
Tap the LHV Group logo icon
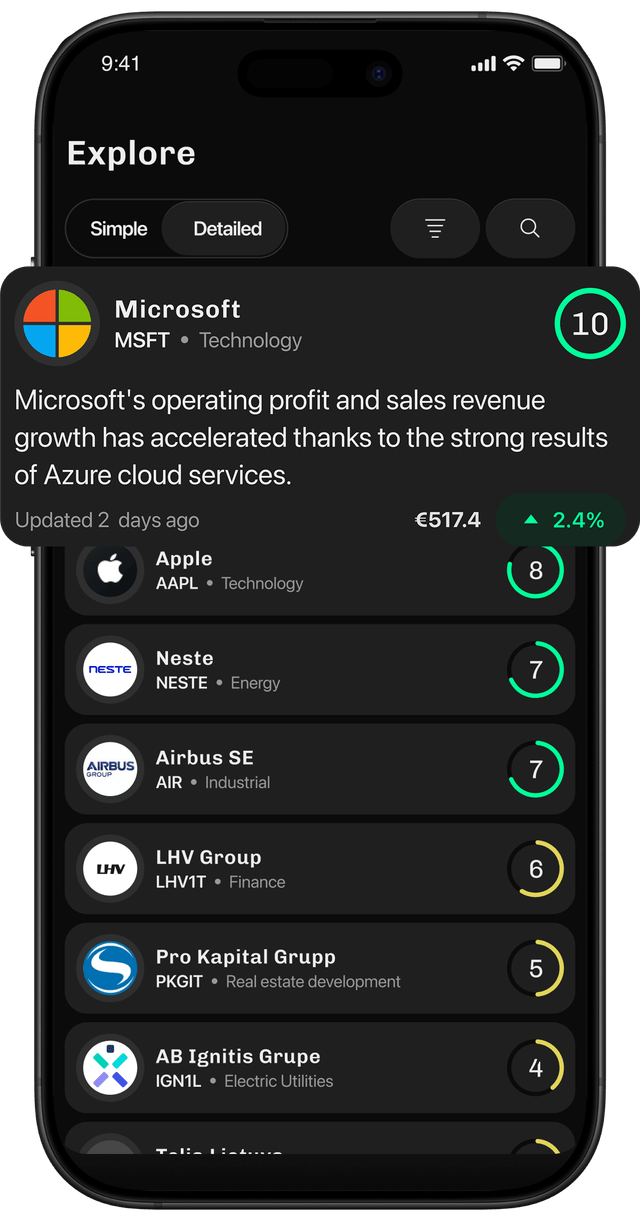(109, 868)
